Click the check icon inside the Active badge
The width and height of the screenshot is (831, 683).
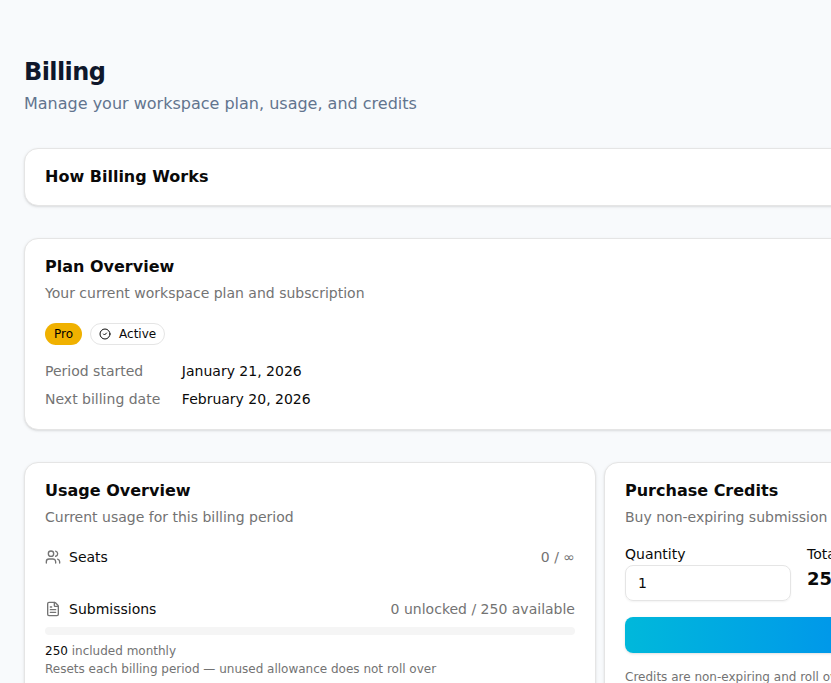click(105, 333)
